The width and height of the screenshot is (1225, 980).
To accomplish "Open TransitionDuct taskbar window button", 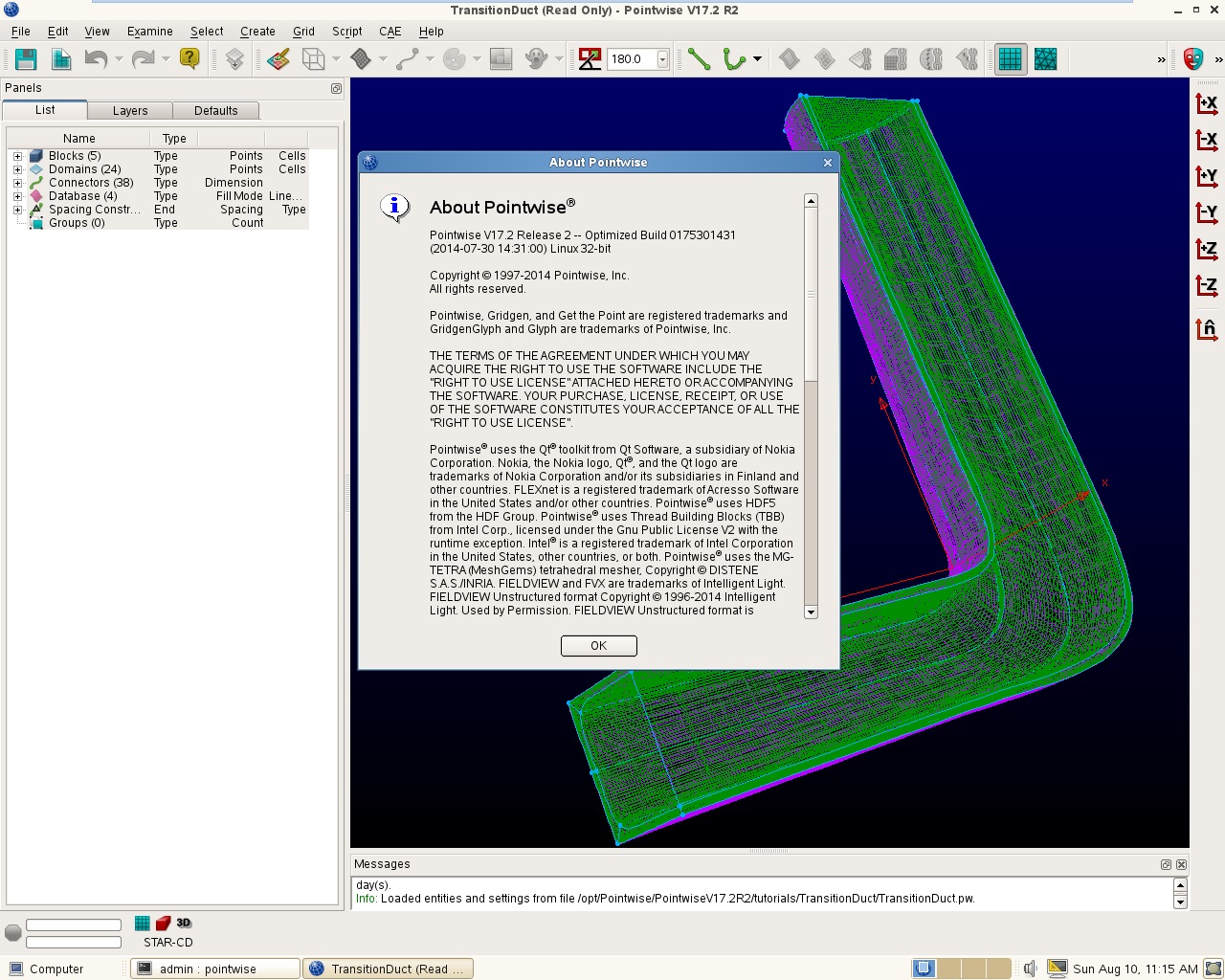I will click(389, 969).
